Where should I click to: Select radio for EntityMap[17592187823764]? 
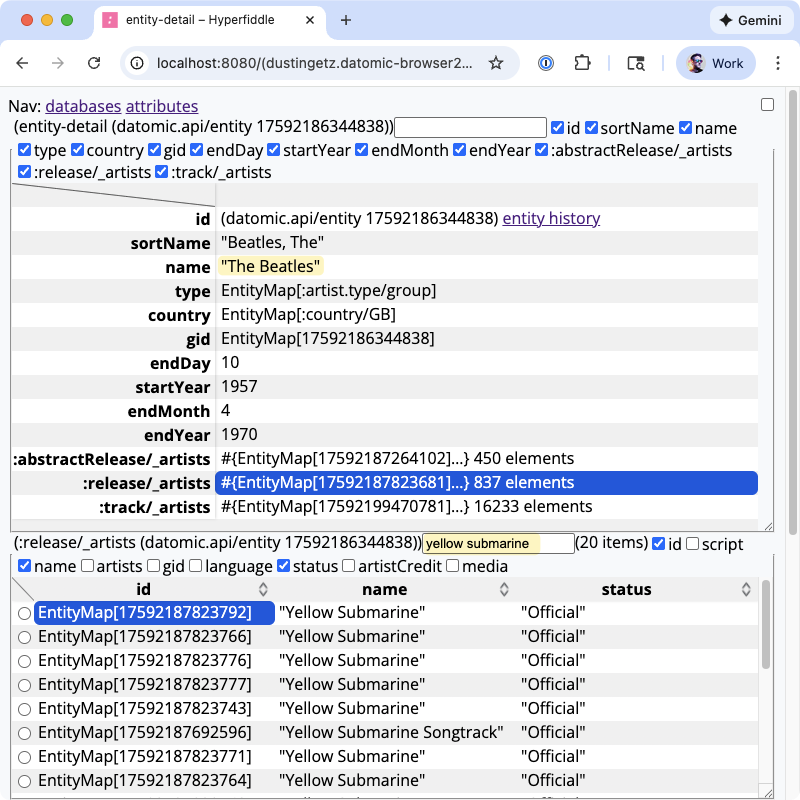(x=24, y=781)
